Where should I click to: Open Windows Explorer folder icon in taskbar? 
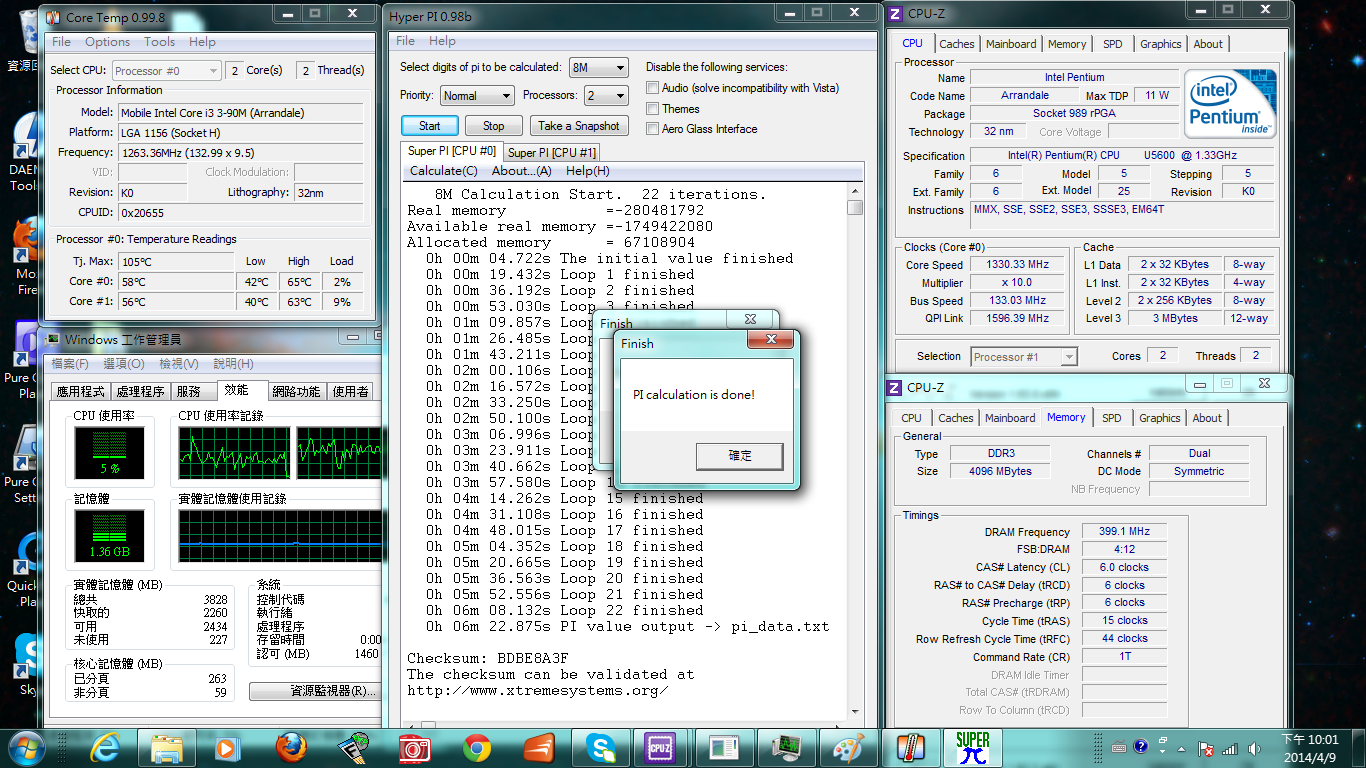pos(166,747)
